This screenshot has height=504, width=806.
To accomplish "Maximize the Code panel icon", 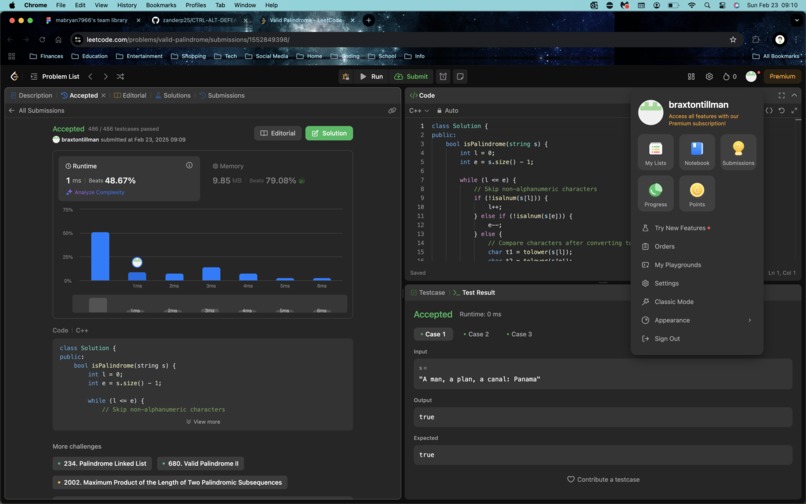I will (781, 95).
